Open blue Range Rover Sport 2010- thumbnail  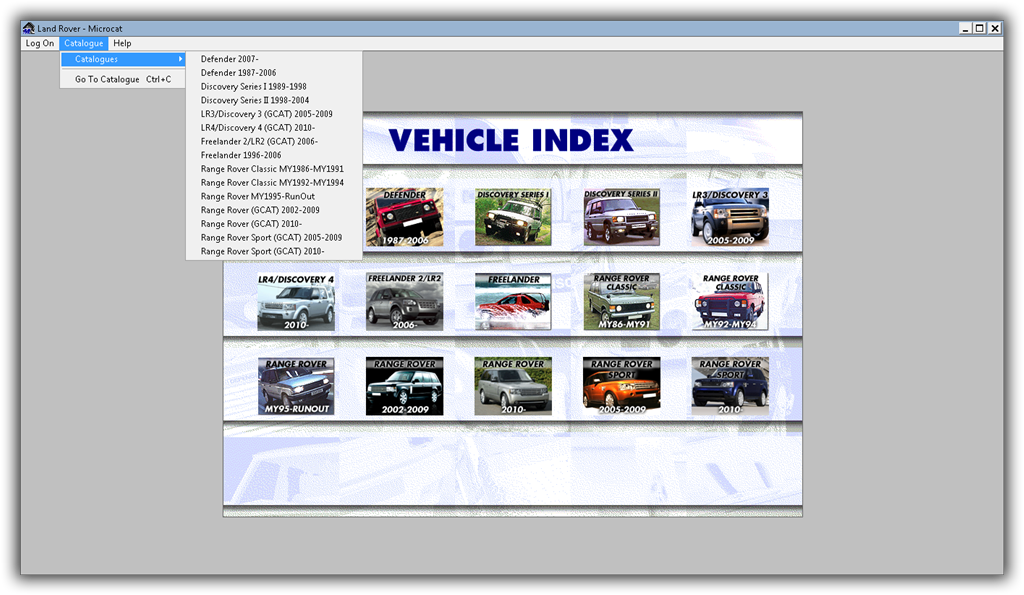(730, 386)
